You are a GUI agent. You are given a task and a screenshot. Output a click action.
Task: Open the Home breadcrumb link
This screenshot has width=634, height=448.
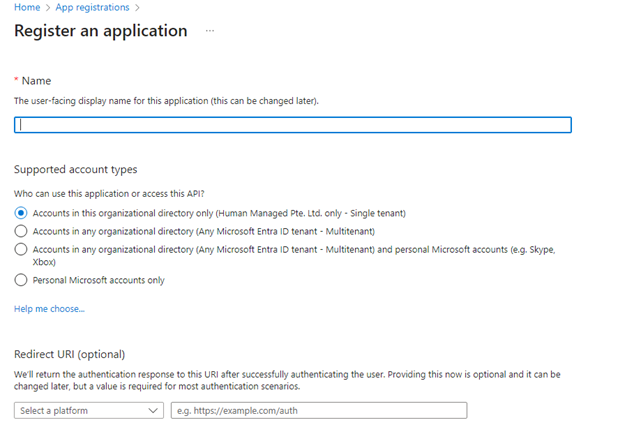(27, 7)
